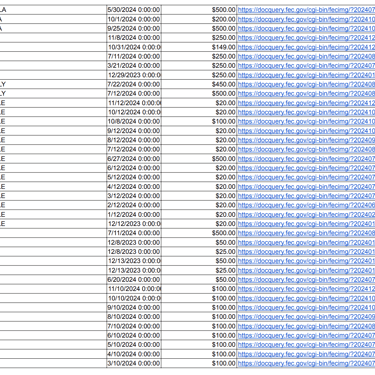Open the FEC link in the 10/8/2024 row
The height and width of the screenshot is (375, 375).
(x=306, y=122)
